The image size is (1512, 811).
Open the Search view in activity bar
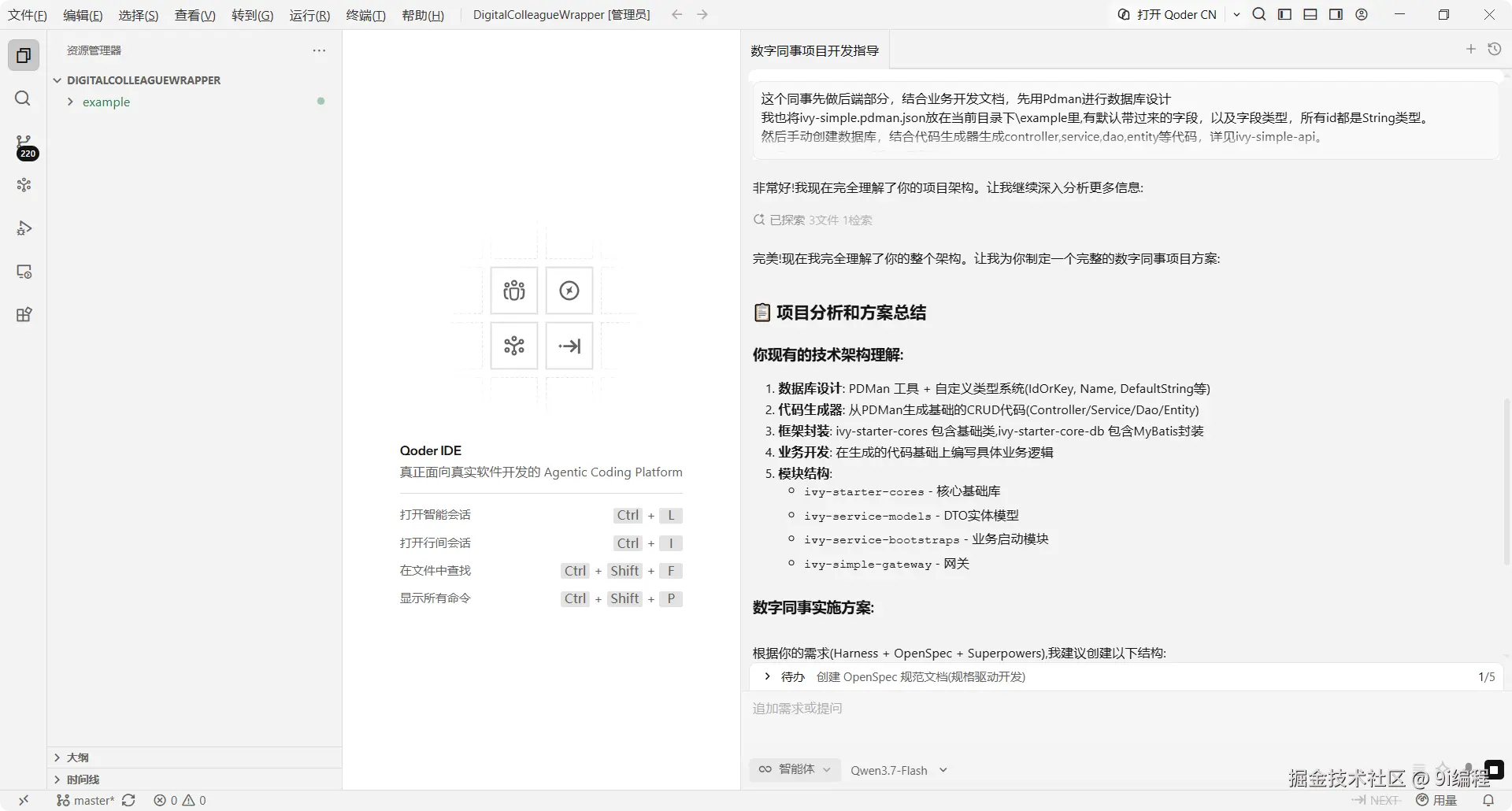(24, 98)
